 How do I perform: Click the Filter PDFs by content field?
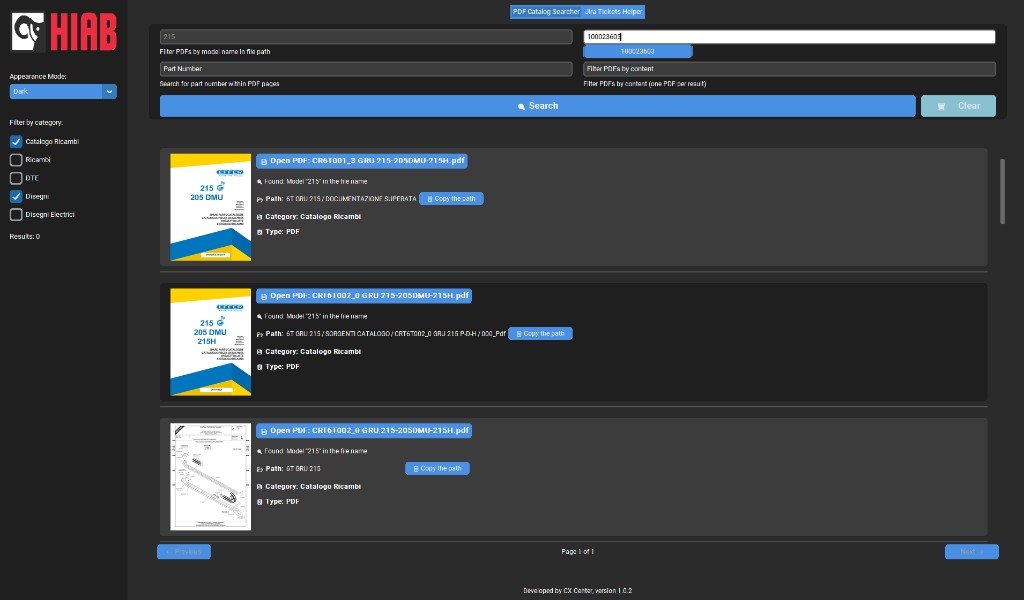[x=789, y=69]
